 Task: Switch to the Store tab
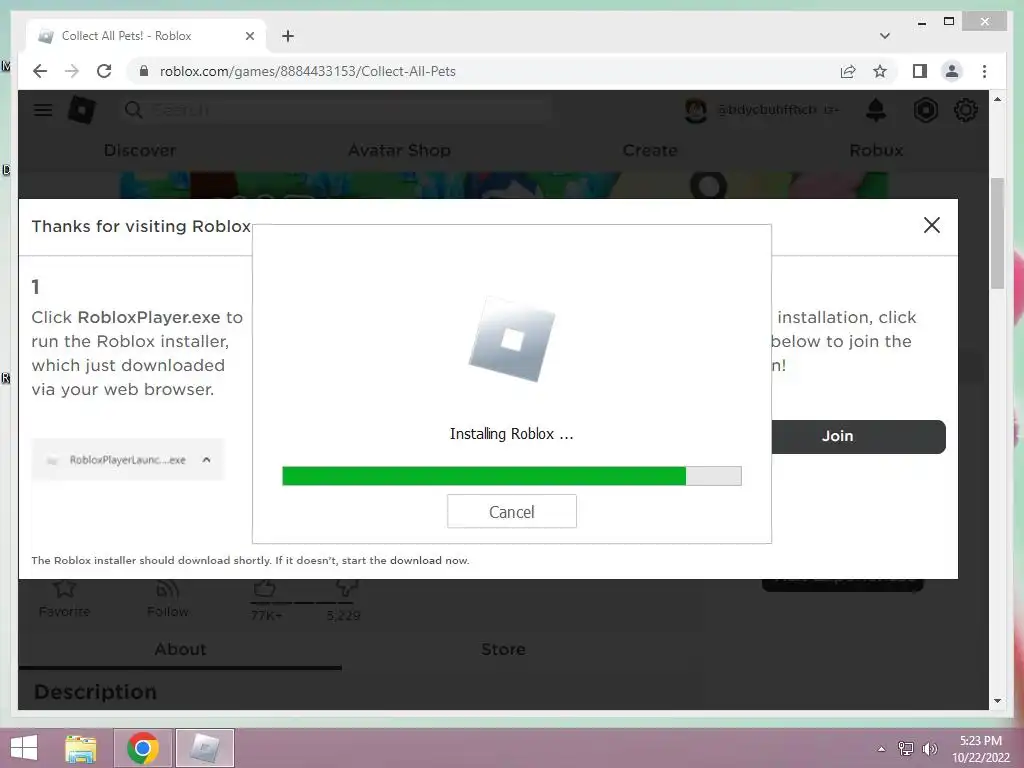[x=503, y=649]
